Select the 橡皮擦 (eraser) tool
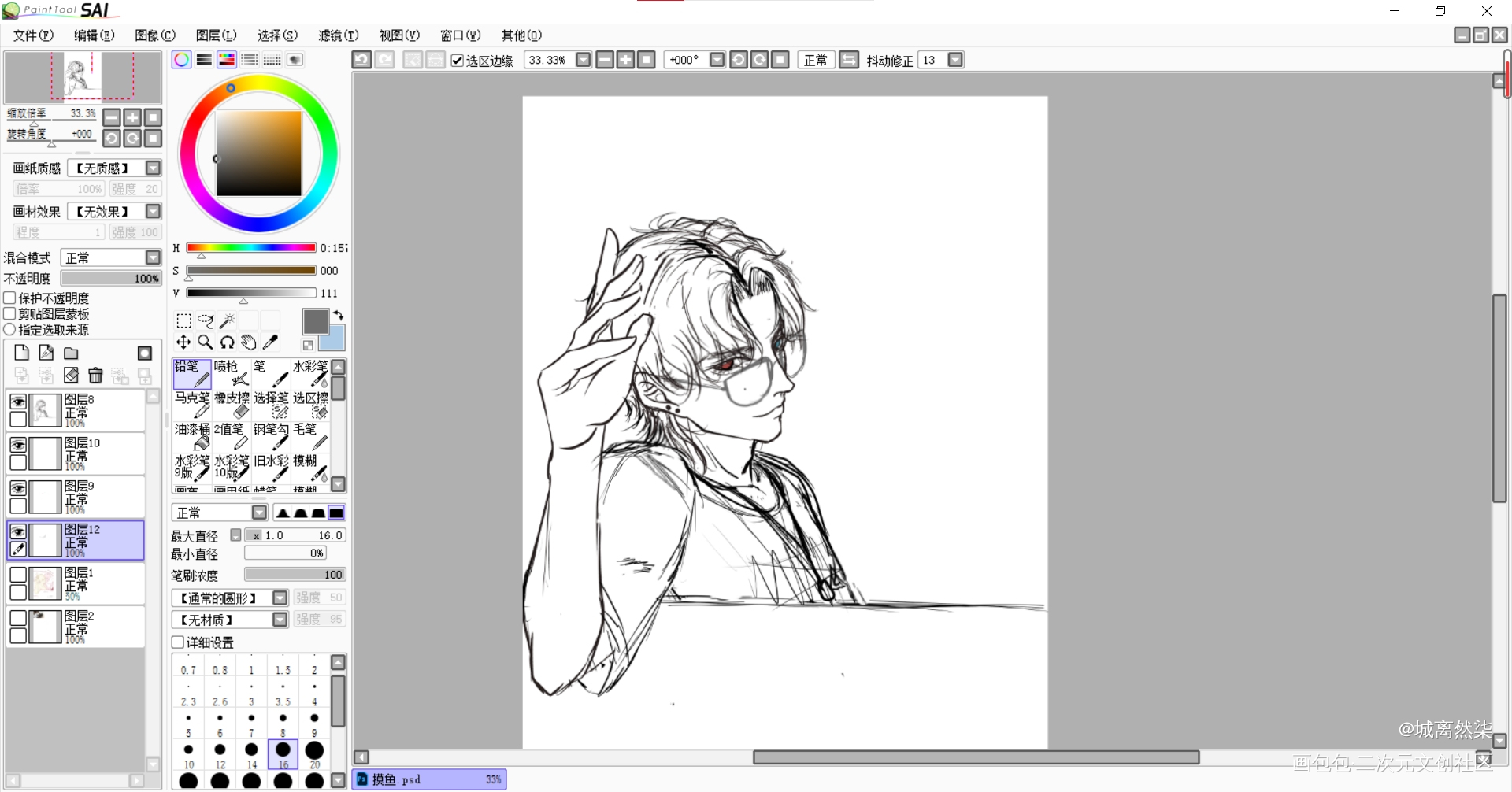 (x=232, y=405)
